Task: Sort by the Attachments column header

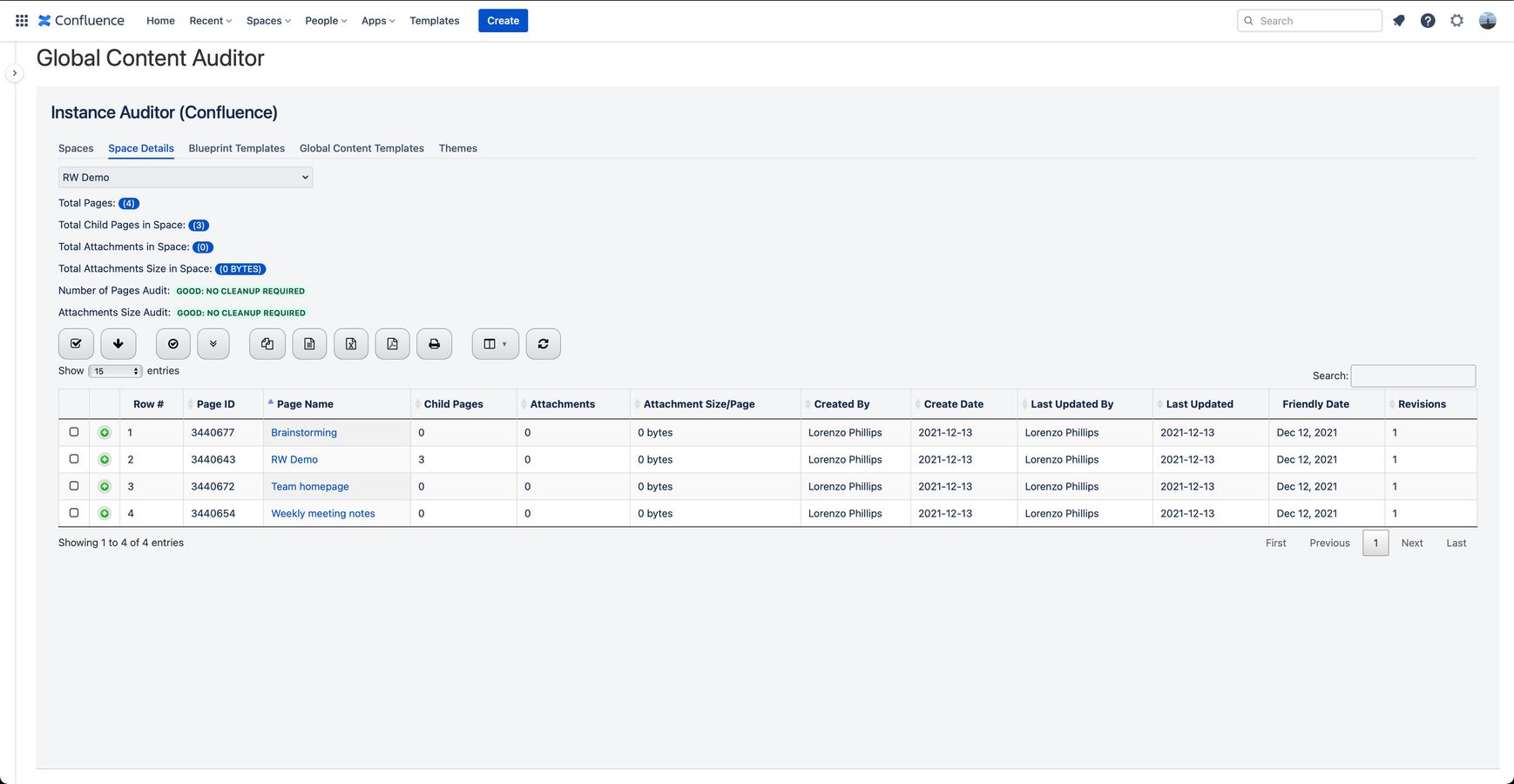Action: pos(573,404)
